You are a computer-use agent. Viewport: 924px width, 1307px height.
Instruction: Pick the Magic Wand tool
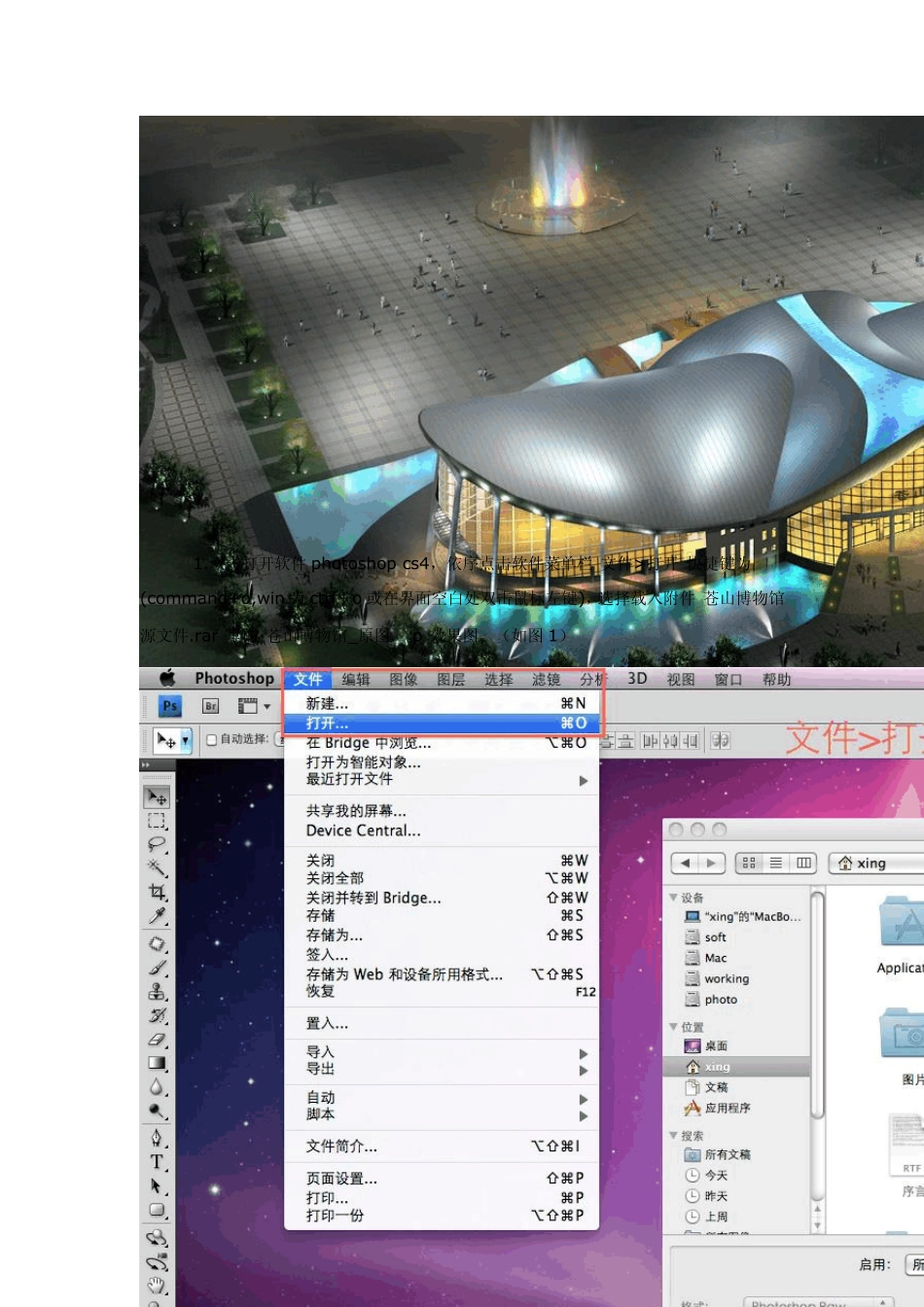[157, 867]
